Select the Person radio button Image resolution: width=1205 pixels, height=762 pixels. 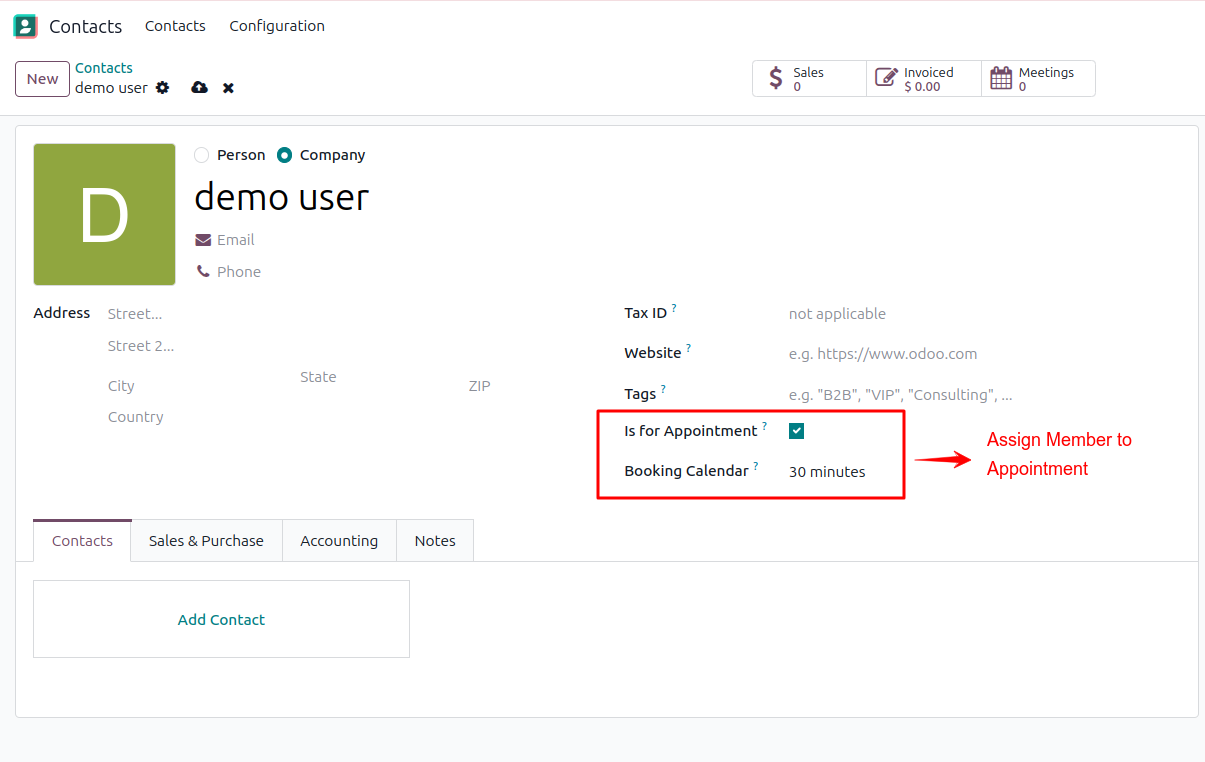(x=200, y=155)
